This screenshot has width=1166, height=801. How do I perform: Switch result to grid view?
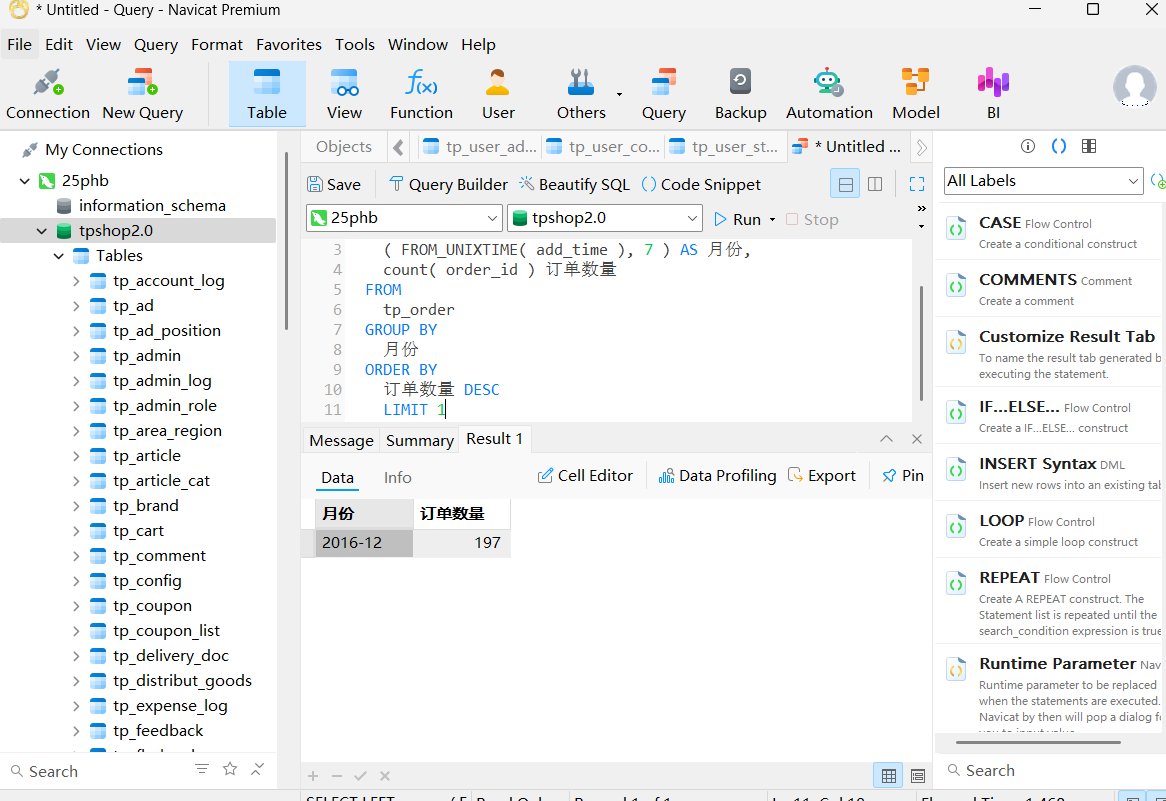click(x=889, y=776)
